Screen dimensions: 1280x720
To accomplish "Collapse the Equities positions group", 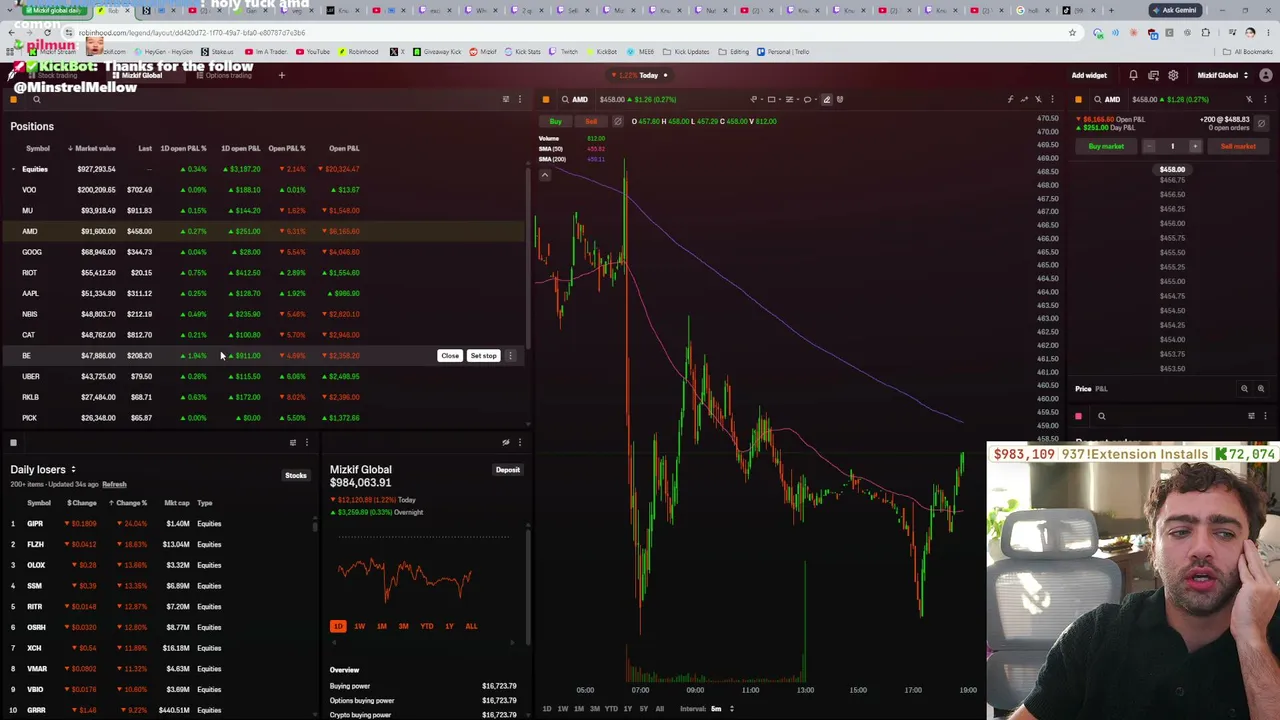I will [13, 169].
